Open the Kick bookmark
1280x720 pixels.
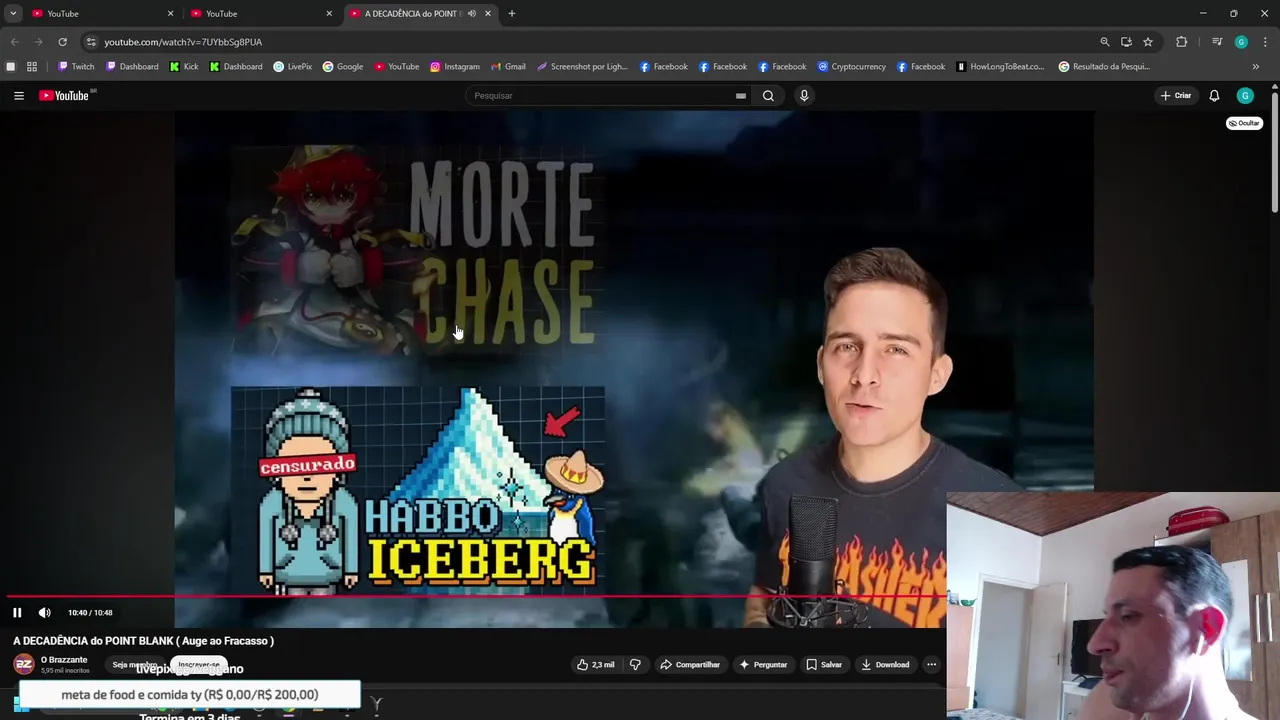click(x=184, y=67)
